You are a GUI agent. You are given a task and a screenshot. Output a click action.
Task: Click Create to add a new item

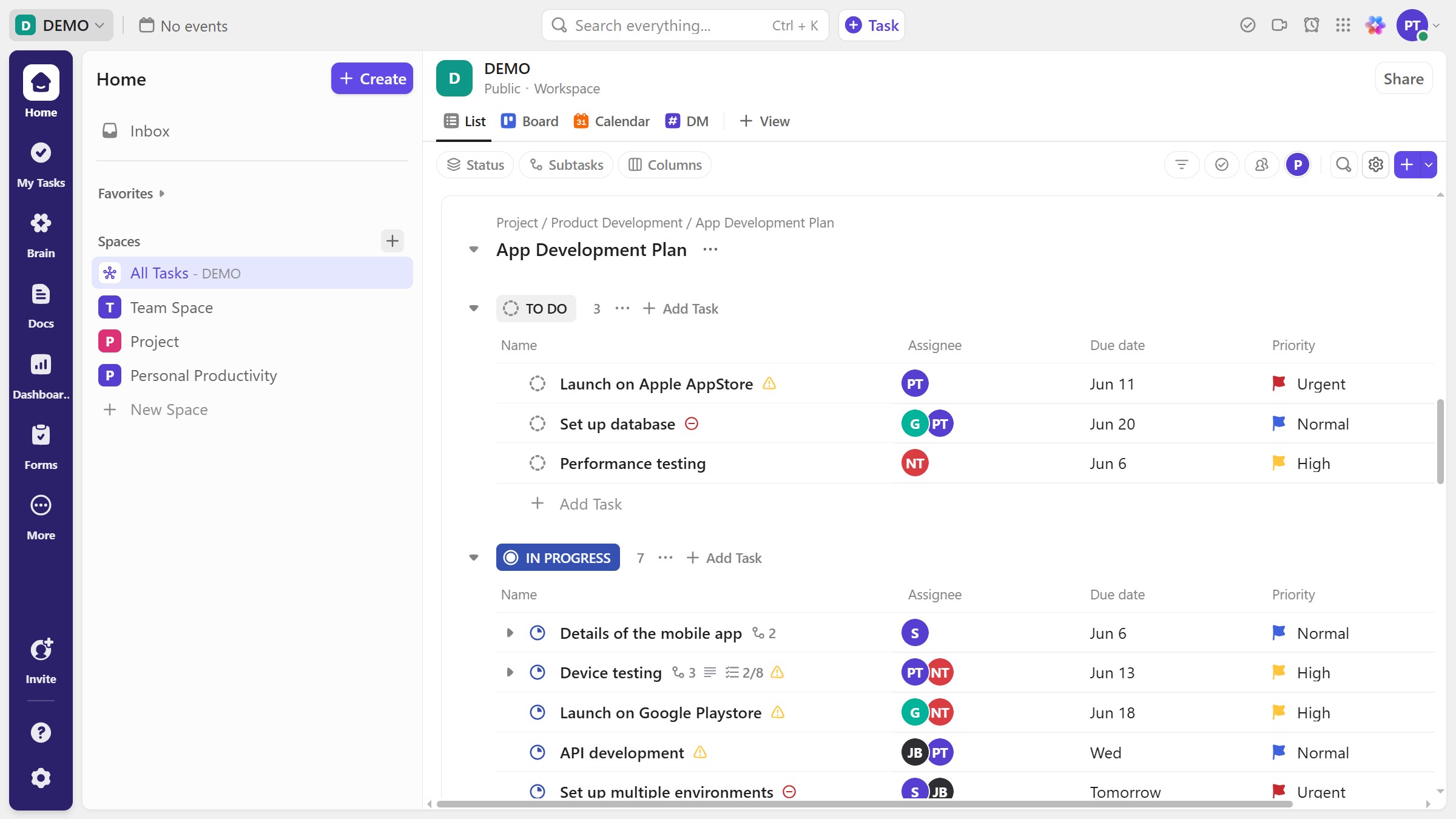(372, 78)
